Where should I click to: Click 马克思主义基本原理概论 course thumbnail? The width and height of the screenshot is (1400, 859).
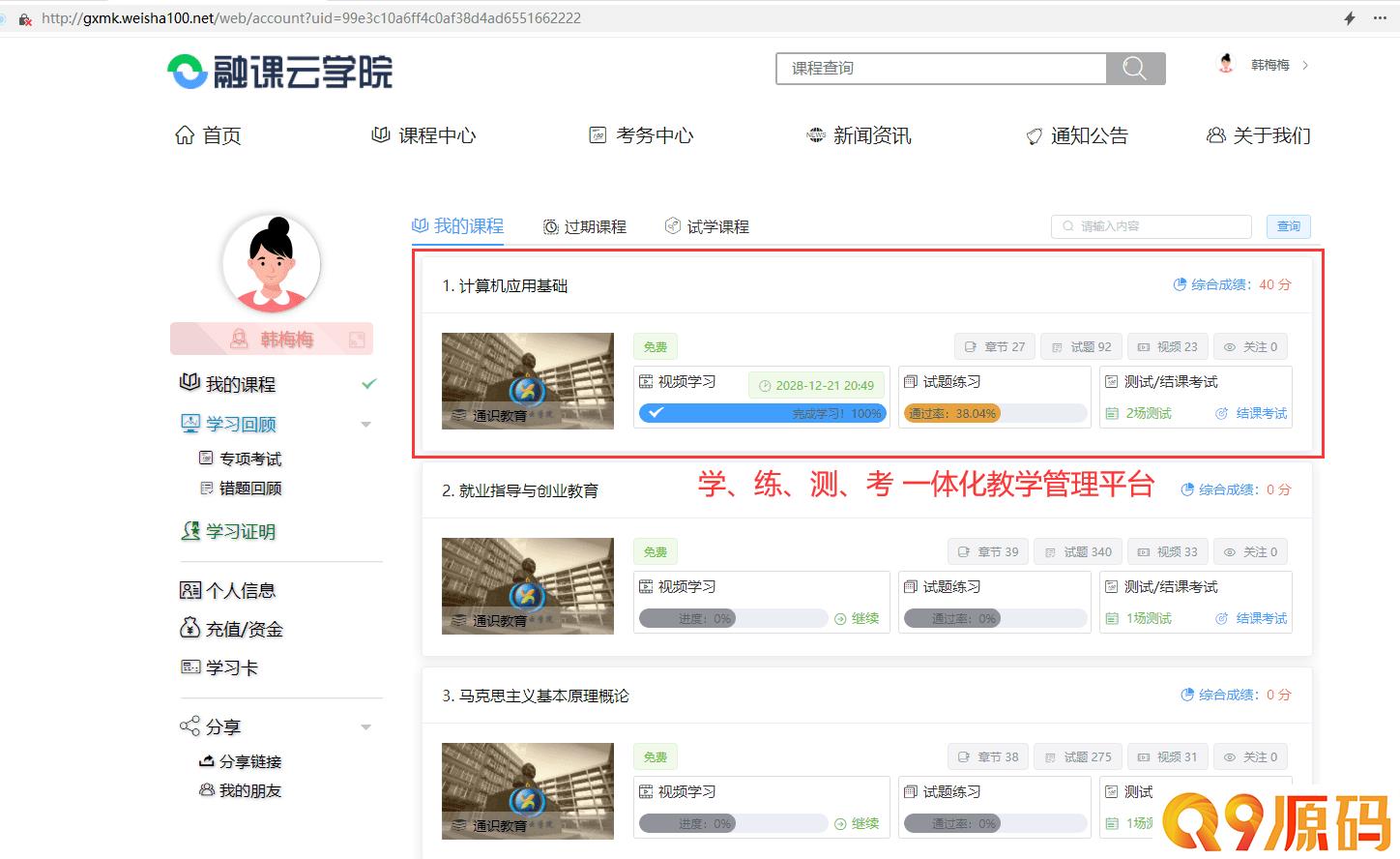click(528, 791)
